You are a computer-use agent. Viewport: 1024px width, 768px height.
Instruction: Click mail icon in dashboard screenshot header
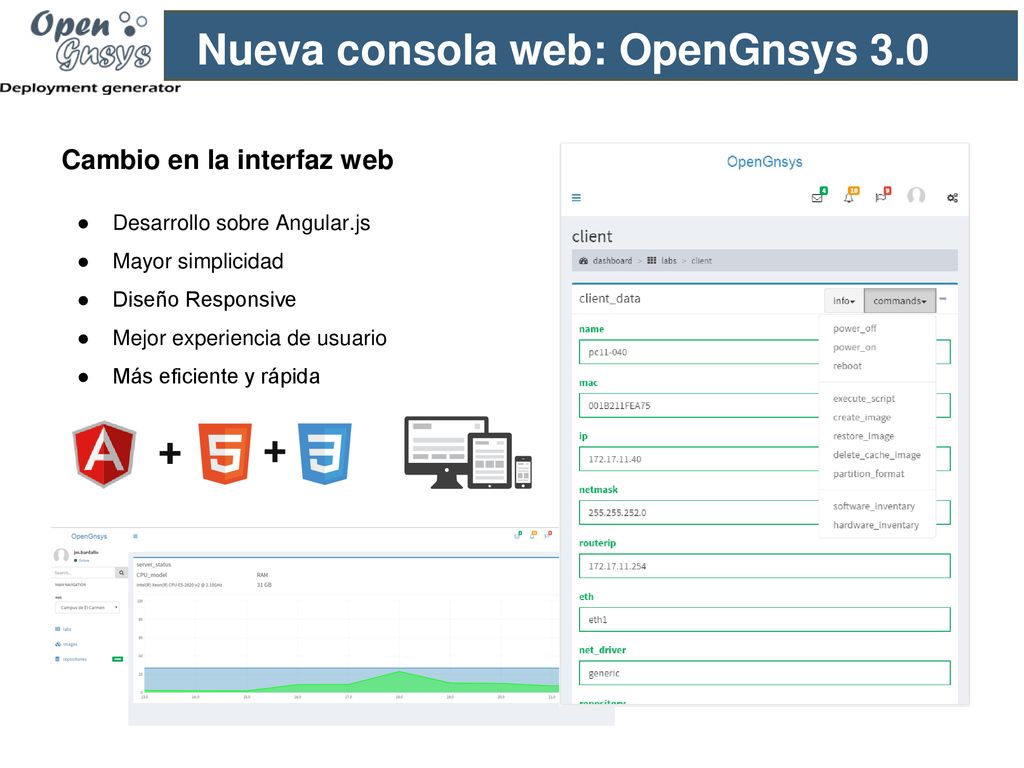(518, 535)
